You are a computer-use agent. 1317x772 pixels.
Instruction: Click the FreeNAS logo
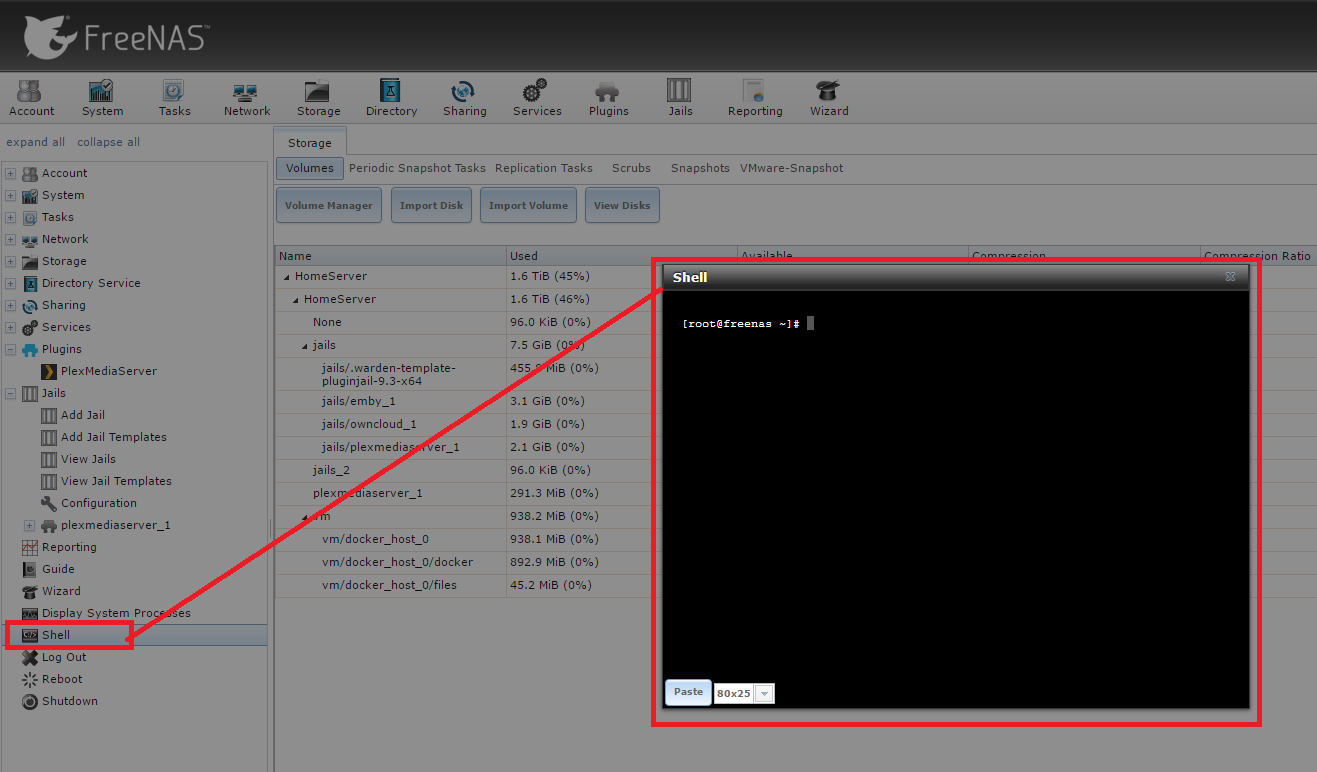tap(117, 37)
